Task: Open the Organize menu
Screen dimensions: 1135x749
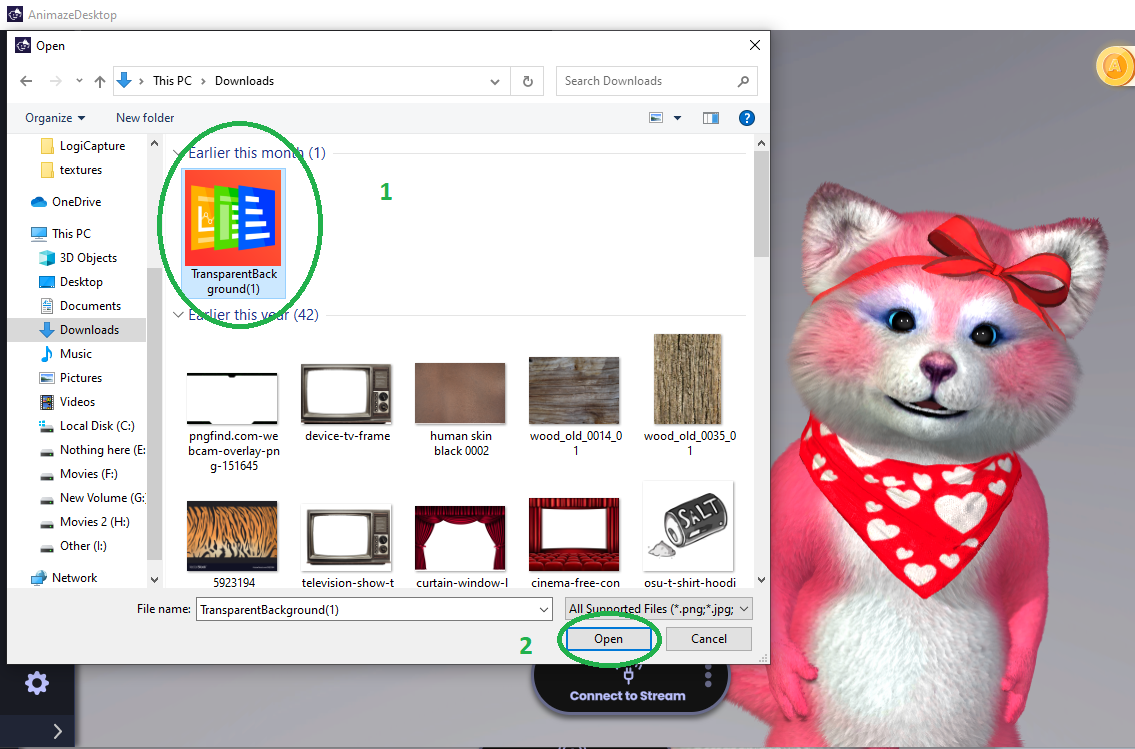Action: pyautogui.click(x=55, y=118)
